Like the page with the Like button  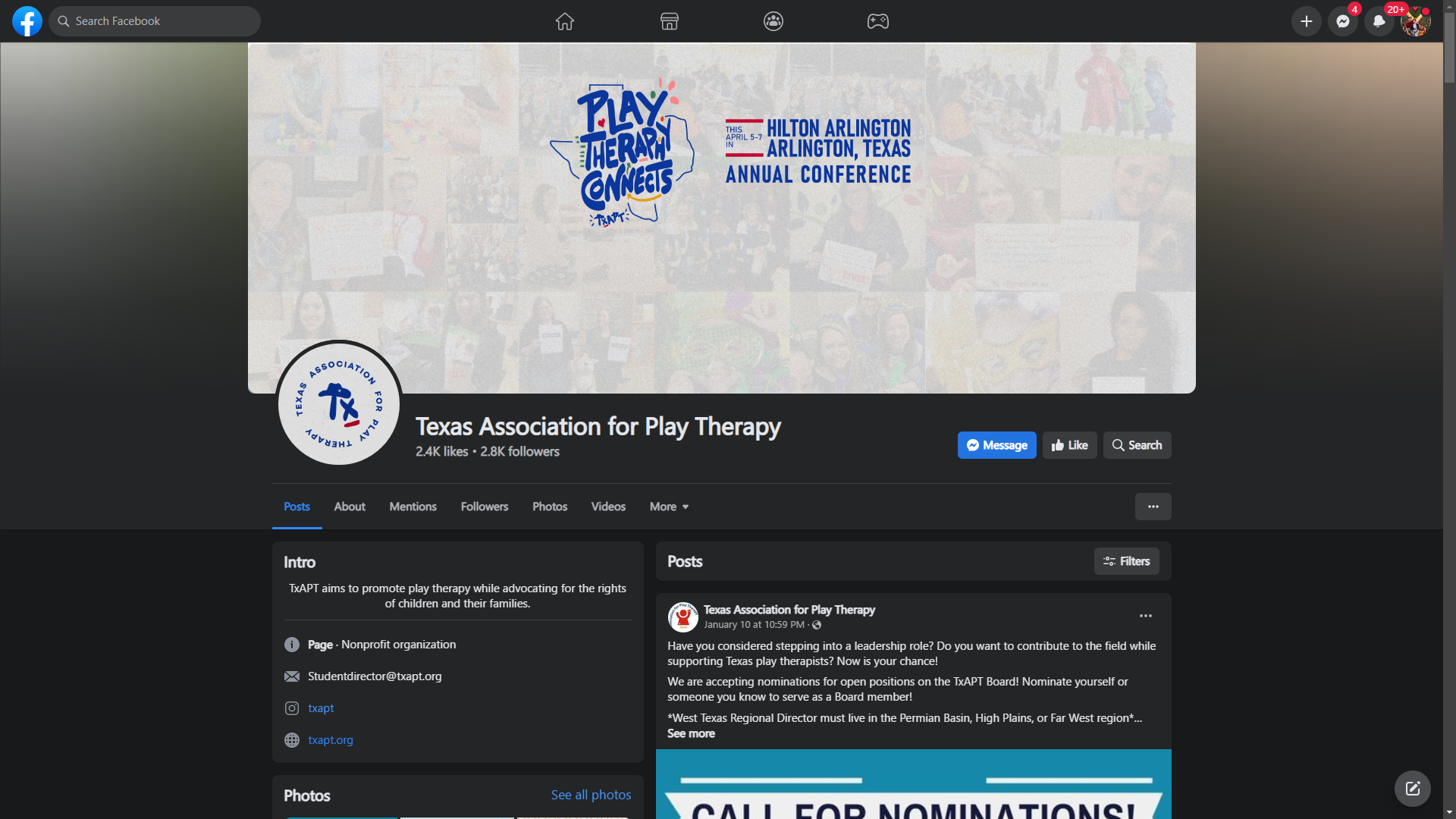pos(1070,445)
